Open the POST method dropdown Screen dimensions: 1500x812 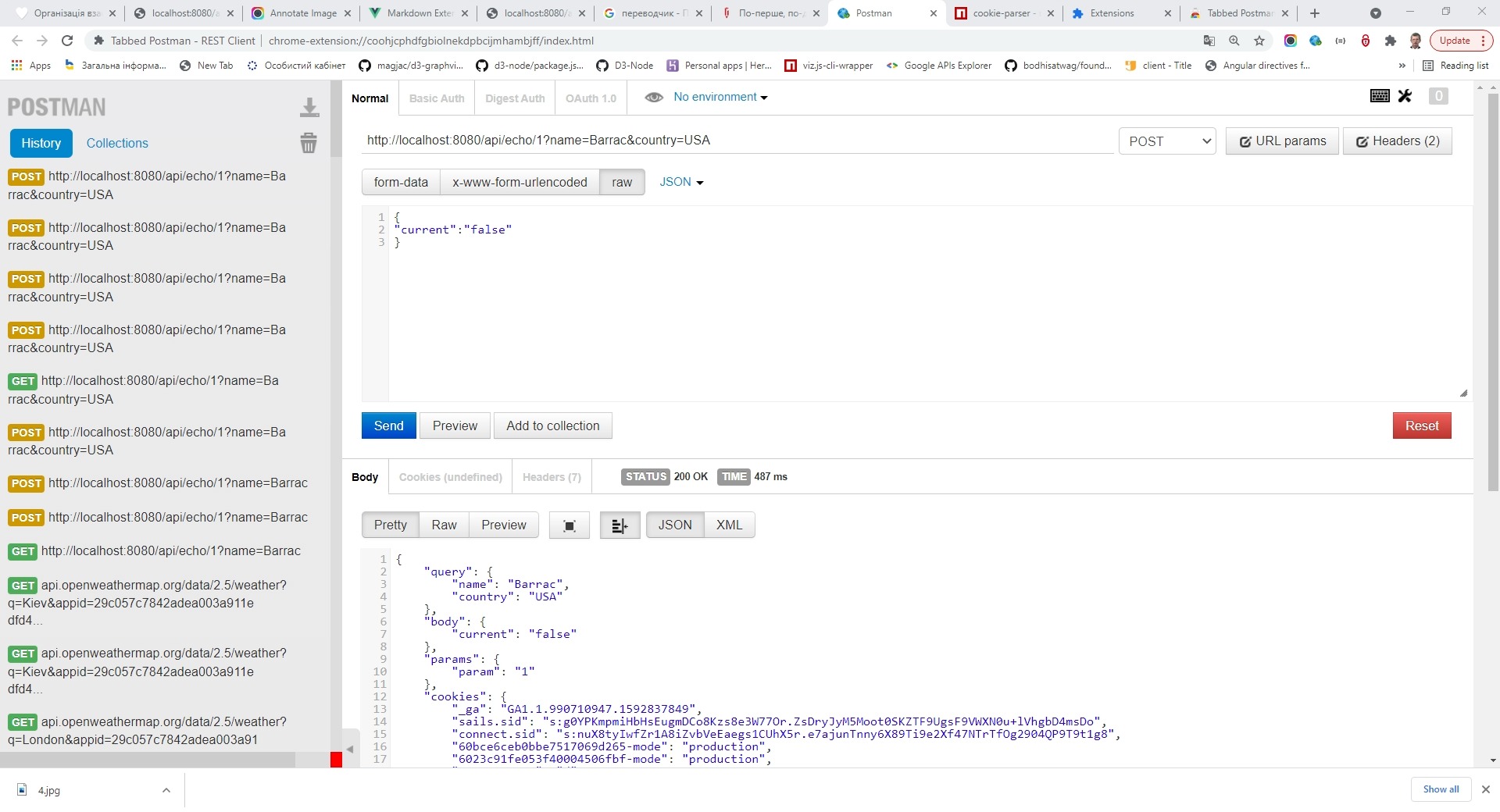[x=1167, y=141]
